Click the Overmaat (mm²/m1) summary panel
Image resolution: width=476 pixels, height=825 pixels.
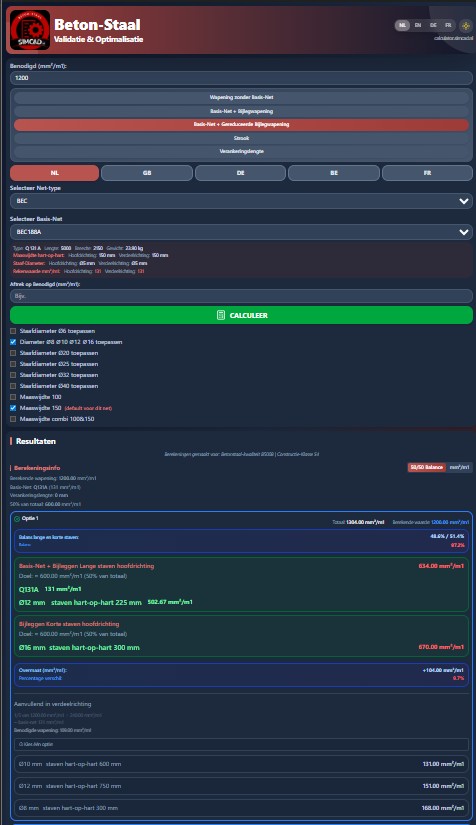241,675
